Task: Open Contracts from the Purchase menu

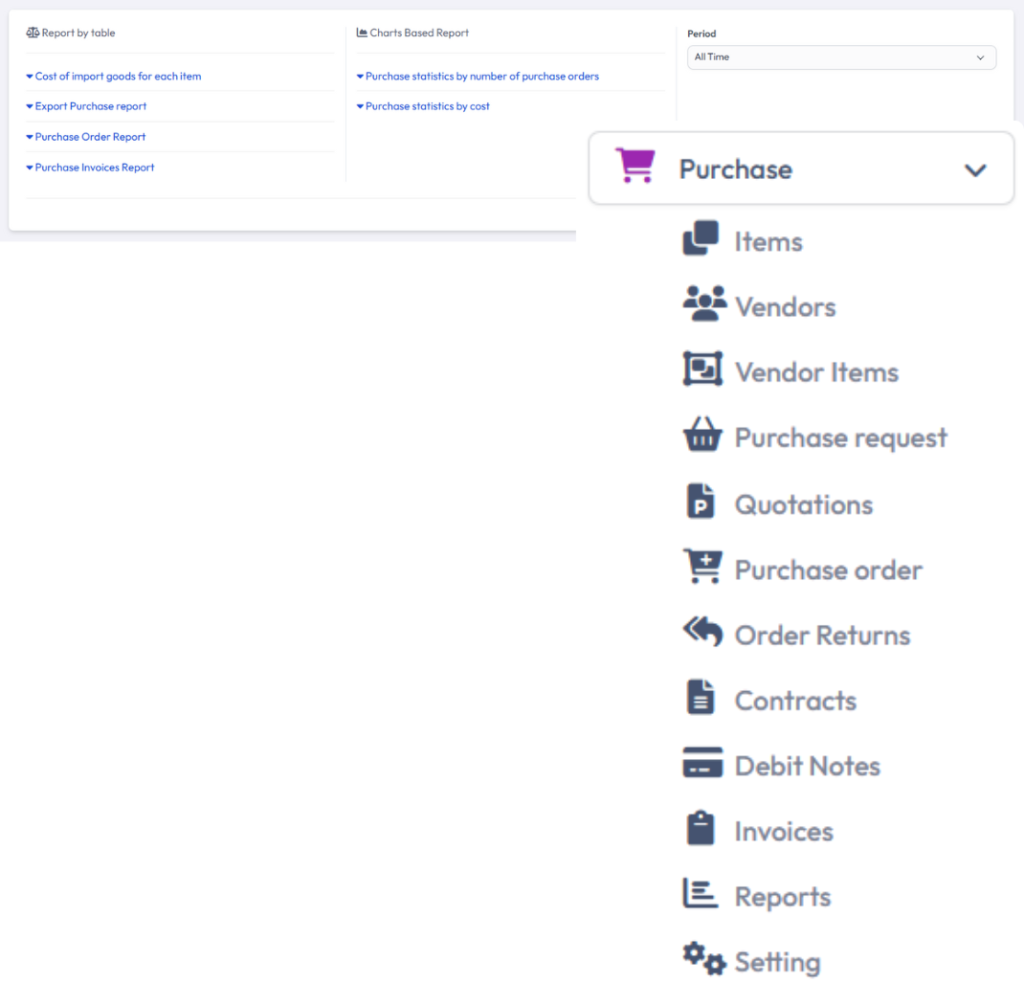Action: pos(795,701)
